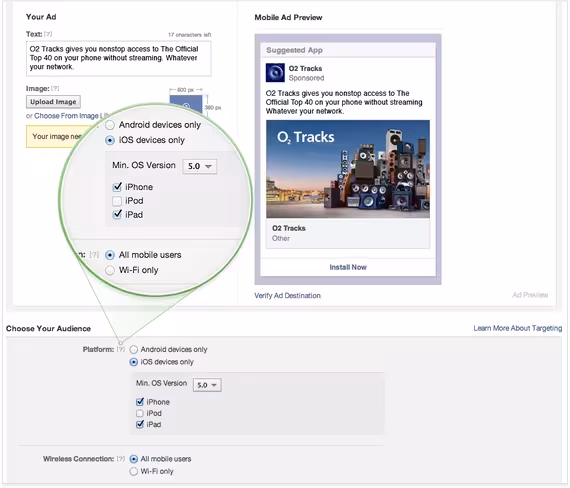Click the help icon next to Text label
570x488 pixels.
[48, 34]
